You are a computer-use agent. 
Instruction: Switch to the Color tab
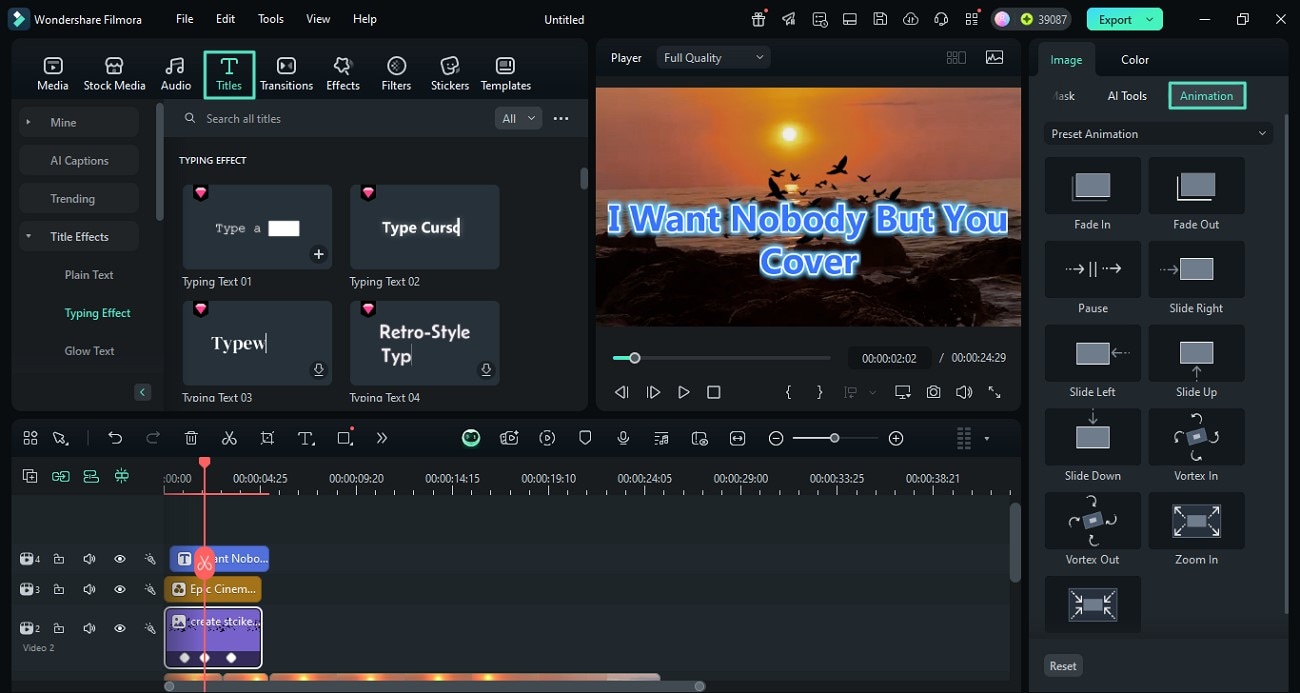click(1135, 59)
